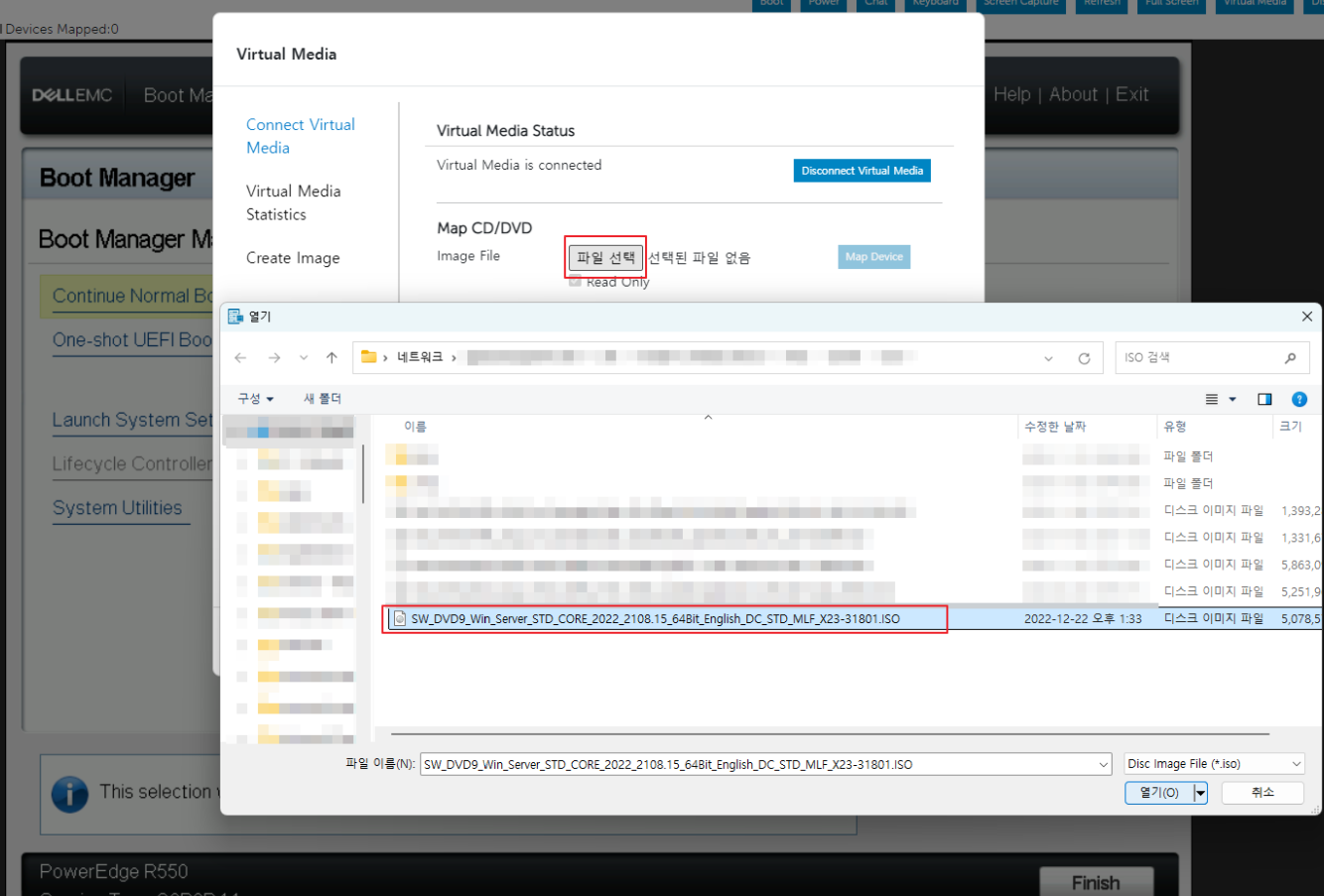Screen dimensions: 1324x896
Task: Click the horizontal scrollbar in file list
Action: tap(830, 734)
